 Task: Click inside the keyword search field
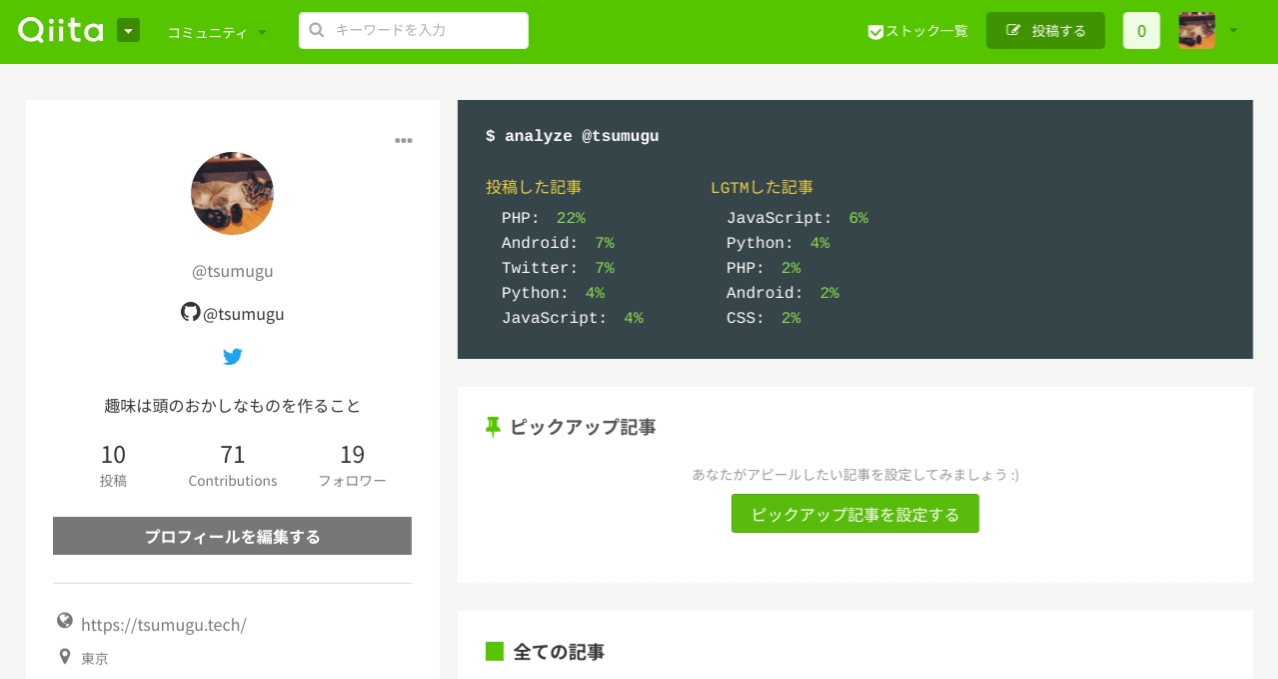click(413, 30)
